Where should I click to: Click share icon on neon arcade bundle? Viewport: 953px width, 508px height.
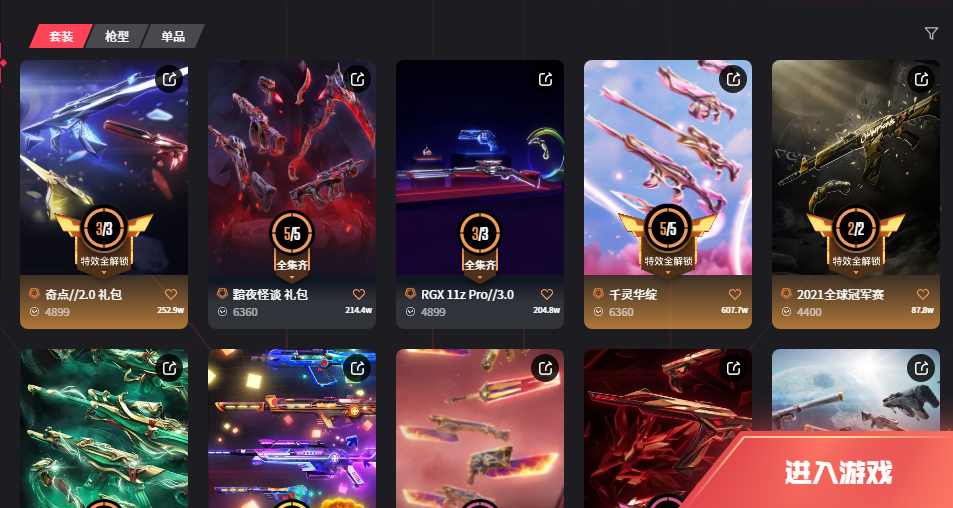click(357, 368)
